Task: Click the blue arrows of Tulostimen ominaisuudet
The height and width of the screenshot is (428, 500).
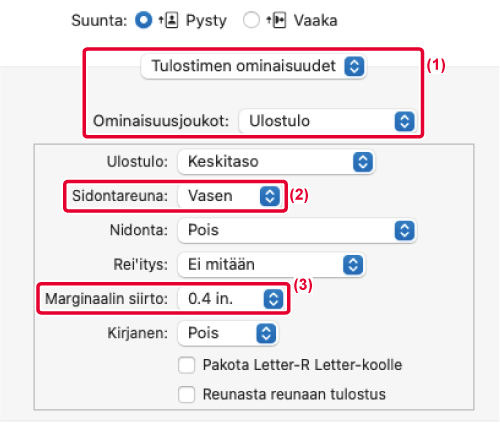Action: tap(354, 66)
